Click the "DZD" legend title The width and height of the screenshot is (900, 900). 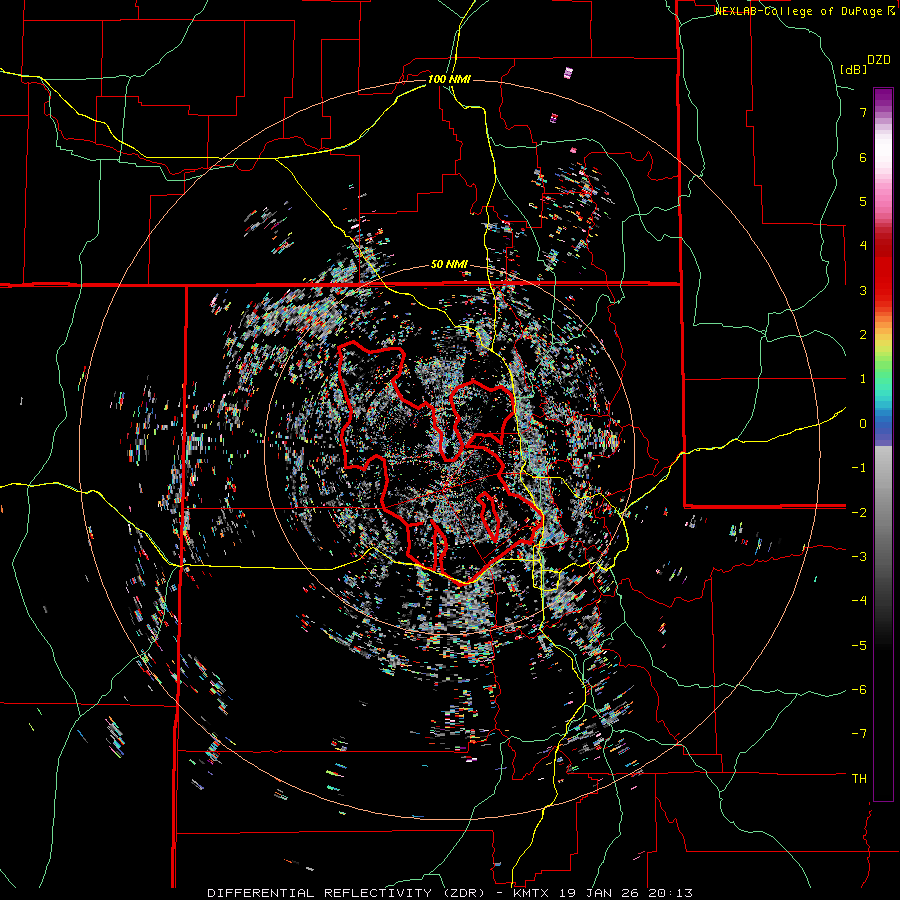pos(879,60)
